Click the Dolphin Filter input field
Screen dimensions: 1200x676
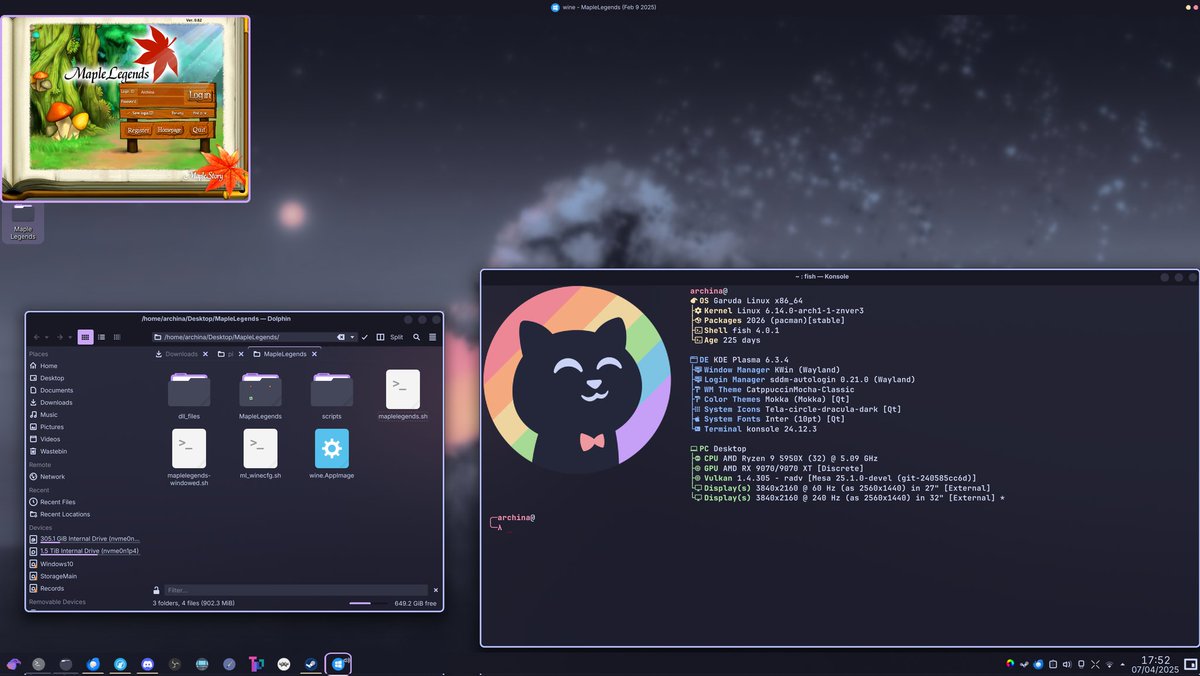tap(296, 590)
